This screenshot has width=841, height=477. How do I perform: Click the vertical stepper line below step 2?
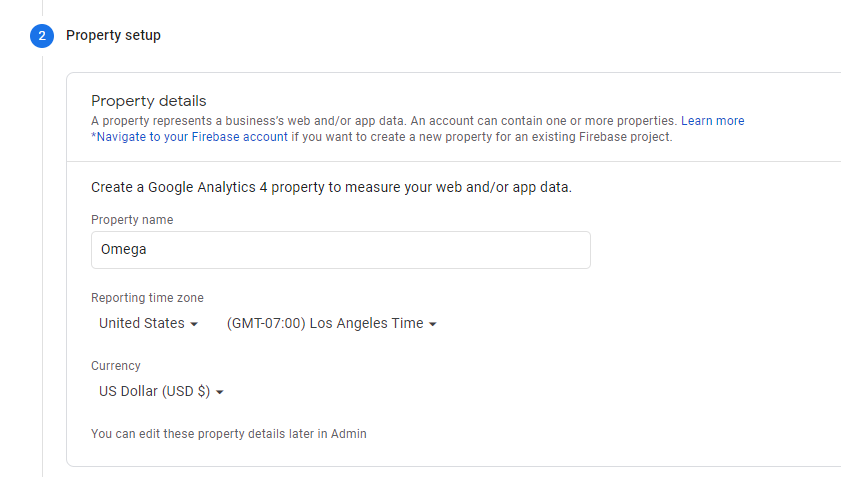pyautogui.click(x=42, y=266)
